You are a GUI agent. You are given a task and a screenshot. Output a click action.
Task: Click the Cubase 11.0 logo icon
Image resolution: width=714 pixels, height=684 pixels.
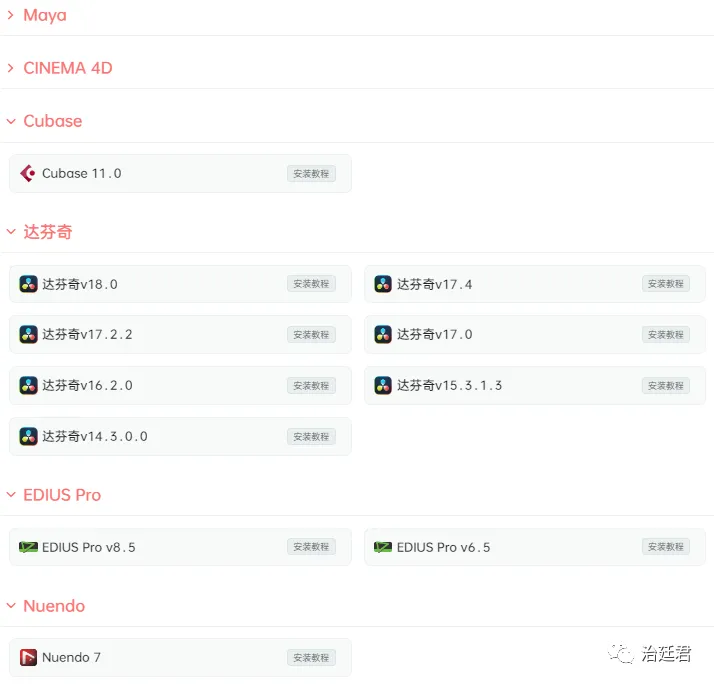coord(28,174)
